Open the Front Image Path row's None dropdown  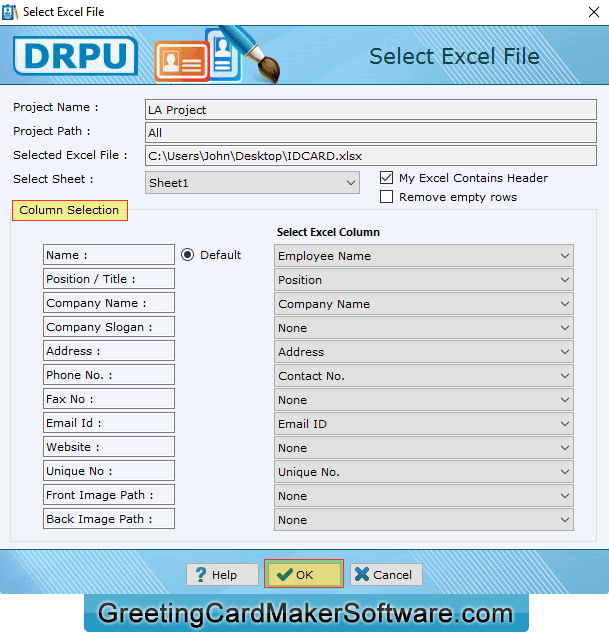(x=424, y=495)
